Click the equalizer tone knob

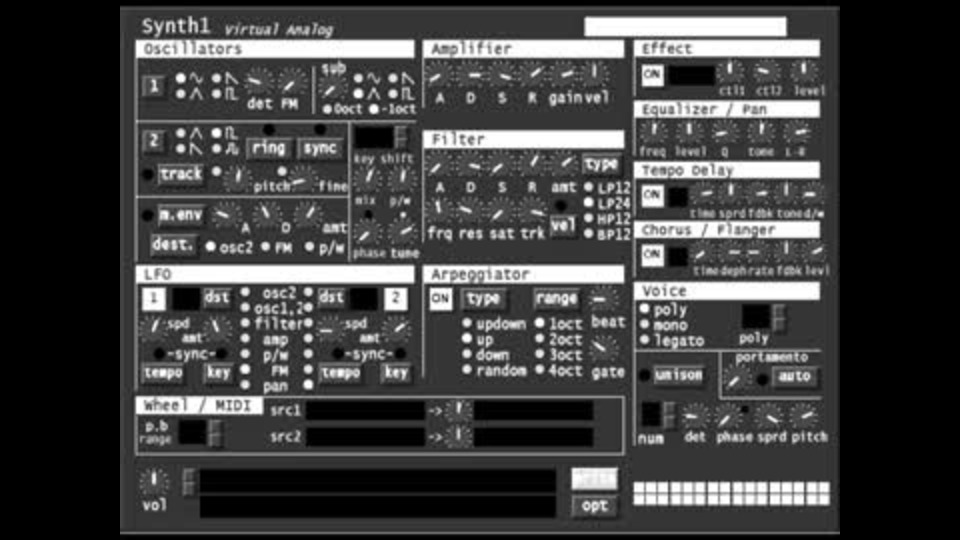pyautogui.click(x=760, y=131)
